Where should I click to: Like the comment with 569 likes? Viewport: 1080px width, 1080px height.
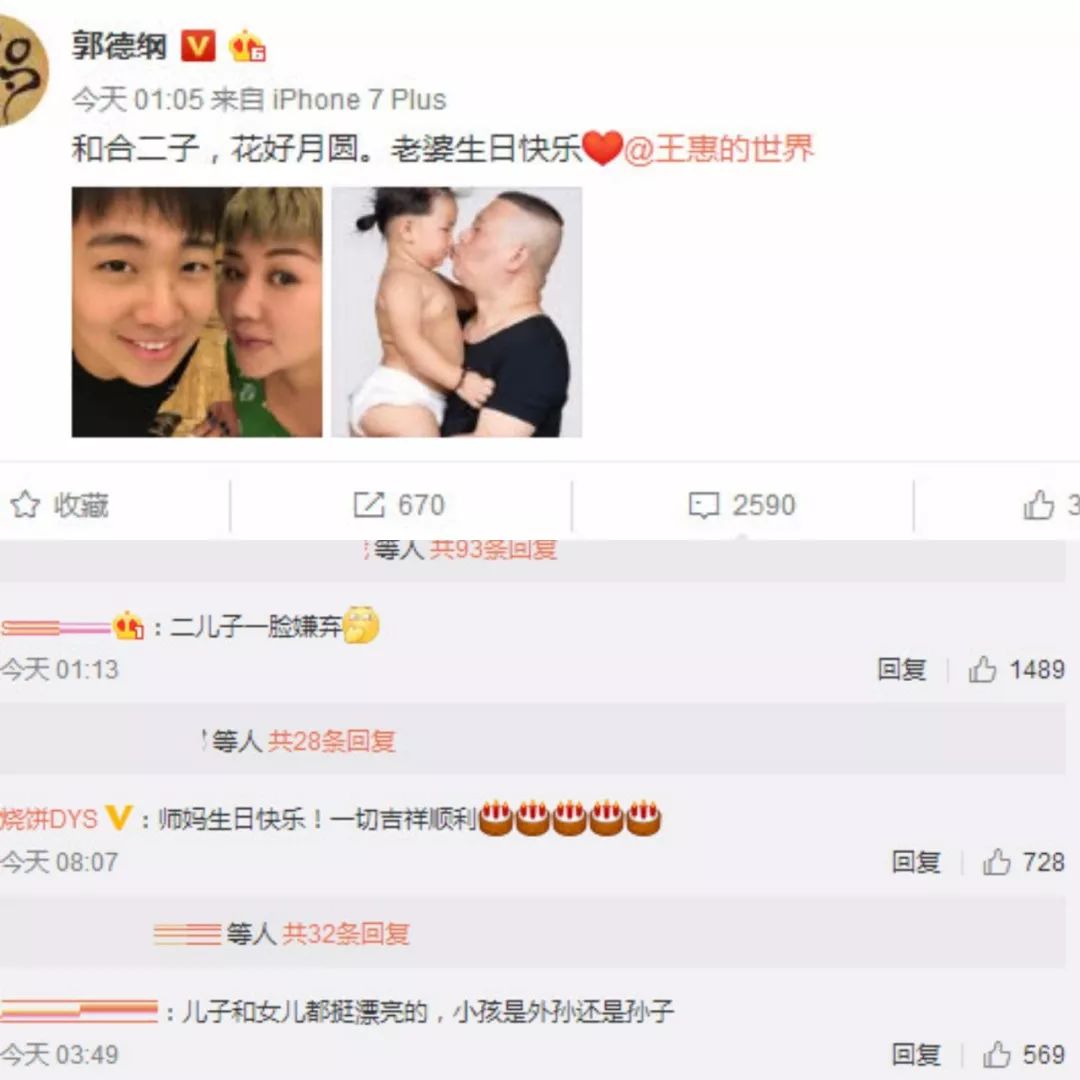coord(996,1055)
